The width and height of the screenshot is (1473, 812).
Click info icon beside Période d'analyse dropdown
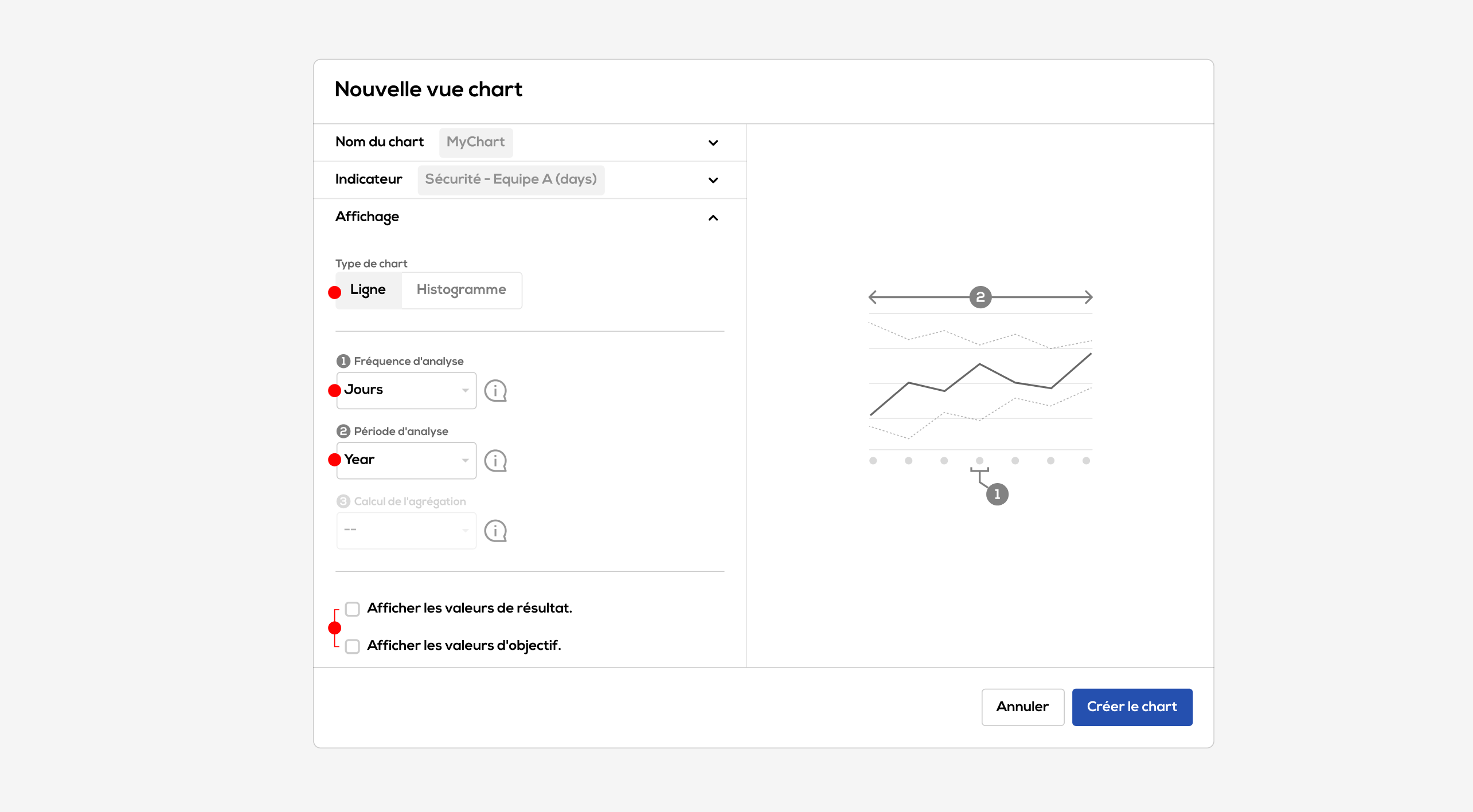pyautogui.click(x=495, y=461)
